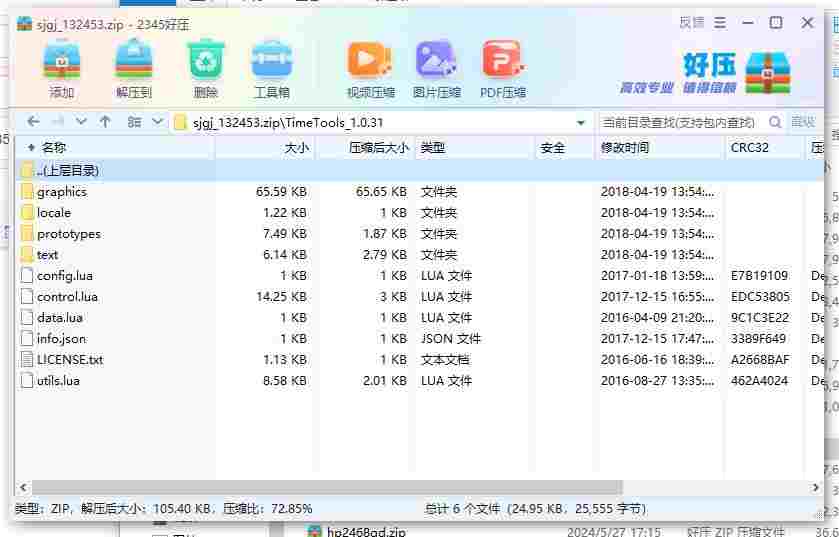Click the Feedback (反馈) link in title bar
Screen dimensions: 839x537
point(692,23)
